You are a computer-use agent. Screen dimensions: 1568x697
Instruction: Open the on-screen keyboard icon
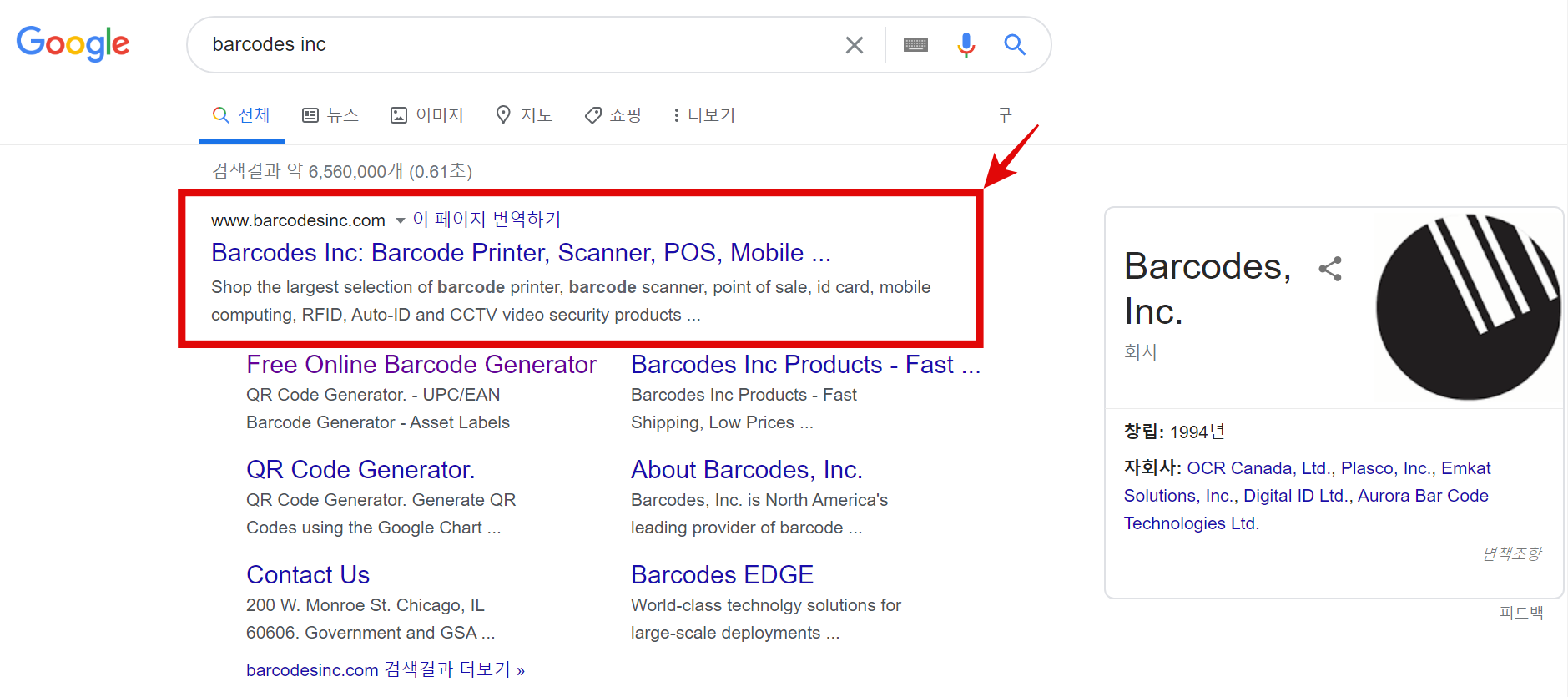click(x=915, y=45)
